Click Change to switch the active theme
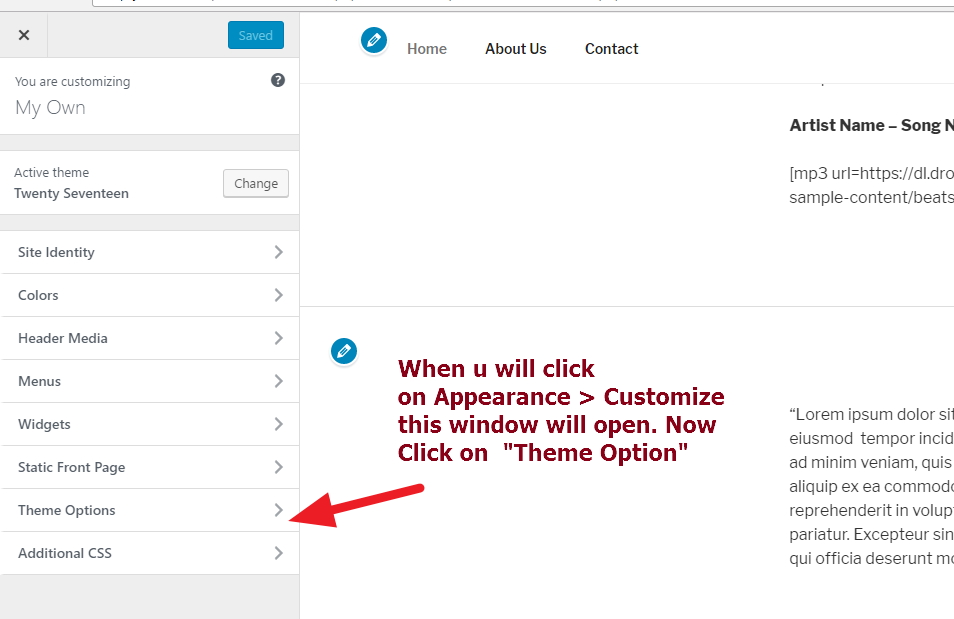The image size is (954, 619). [x=255, y=183]
